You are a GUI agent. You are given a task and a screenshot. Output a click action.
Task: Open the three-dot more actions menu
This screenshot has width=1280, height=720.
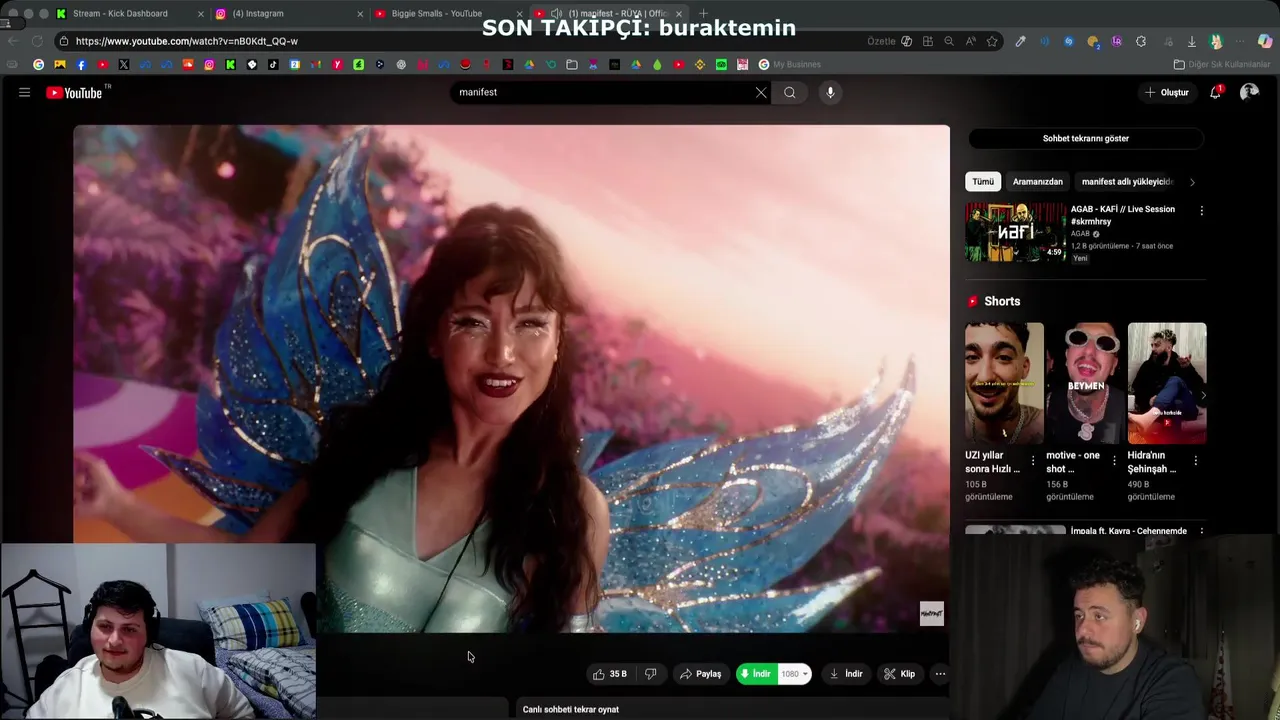(x=940, y=674)
